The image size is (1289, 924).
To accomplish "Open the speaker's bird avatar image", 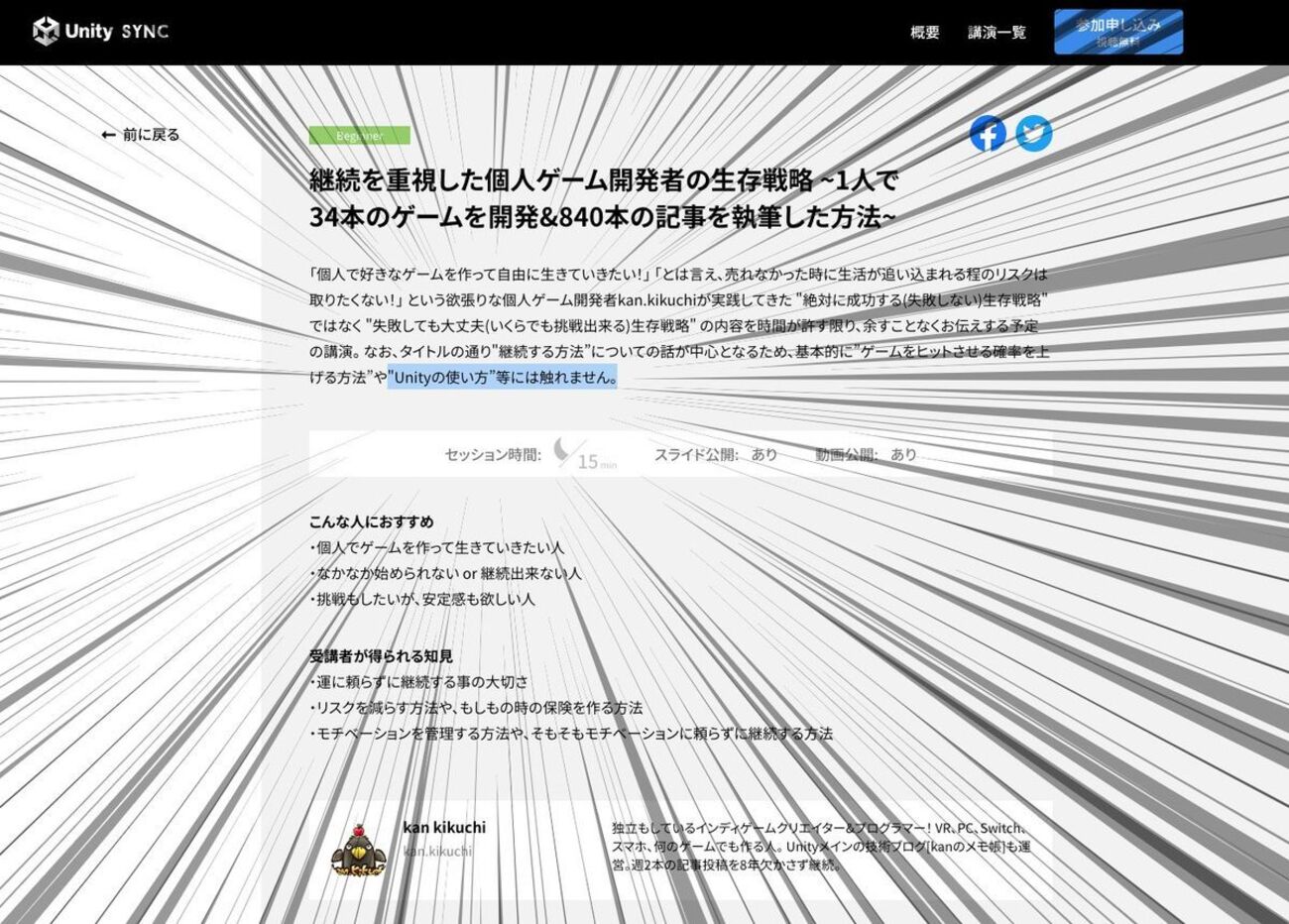I will [x=357, y=850].
